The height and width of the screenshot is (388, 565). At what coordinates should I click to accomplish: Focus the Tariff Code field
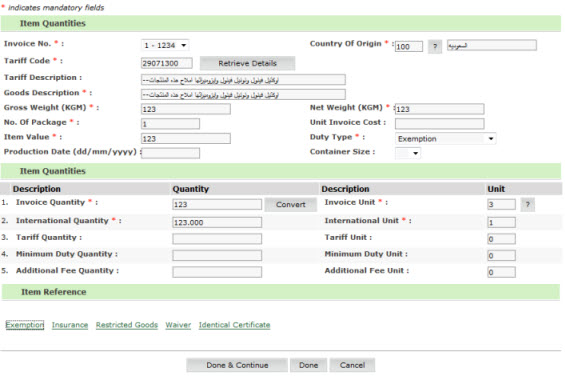167,63
